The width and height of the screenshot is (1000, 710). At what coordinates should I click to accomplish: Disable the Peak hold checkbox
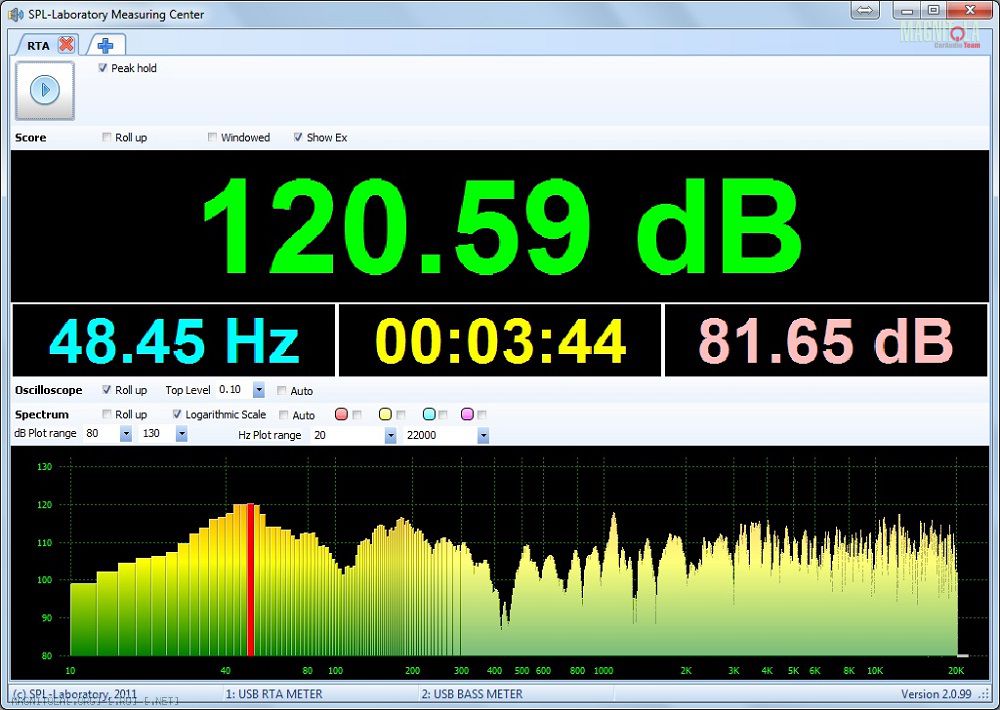coord(103,68)
